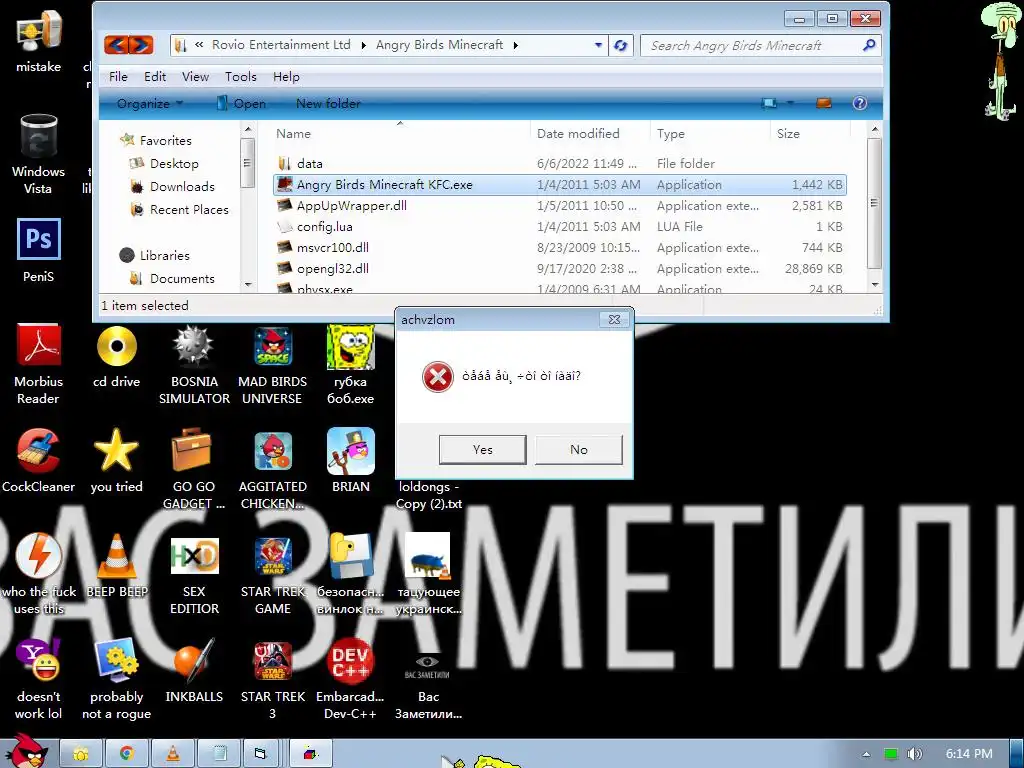This screenshot has width=1024, height=768.
Task: Expand breadcrumb arrow after Rovio Entertainment Ltd
Action: pos(364,45)
